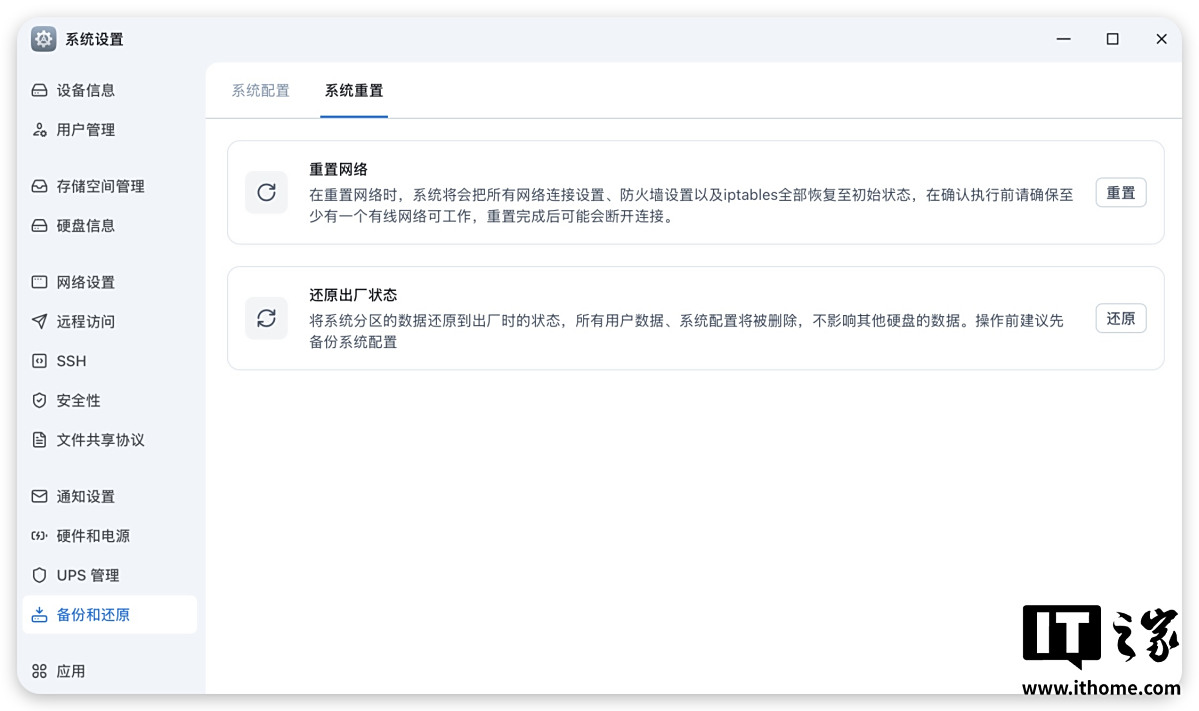This screenshot has height=711, width=1199.
Task: Switch to the 系统配置 tab
Action: [x=260, y=91]
